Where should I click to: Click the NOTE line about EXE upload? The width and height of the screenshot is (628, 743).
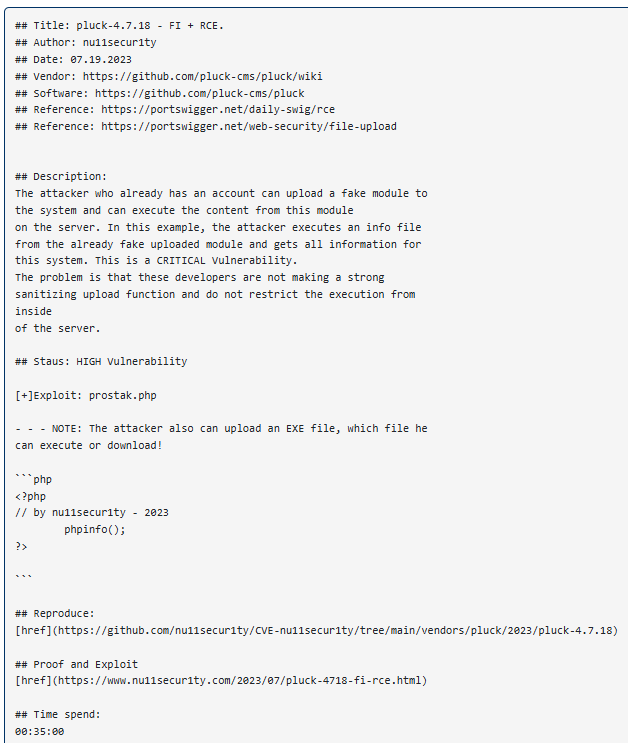tap(220, 429)
